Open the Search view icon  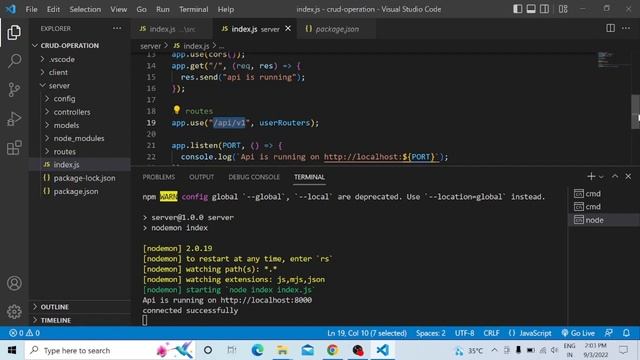pos(14,61)
